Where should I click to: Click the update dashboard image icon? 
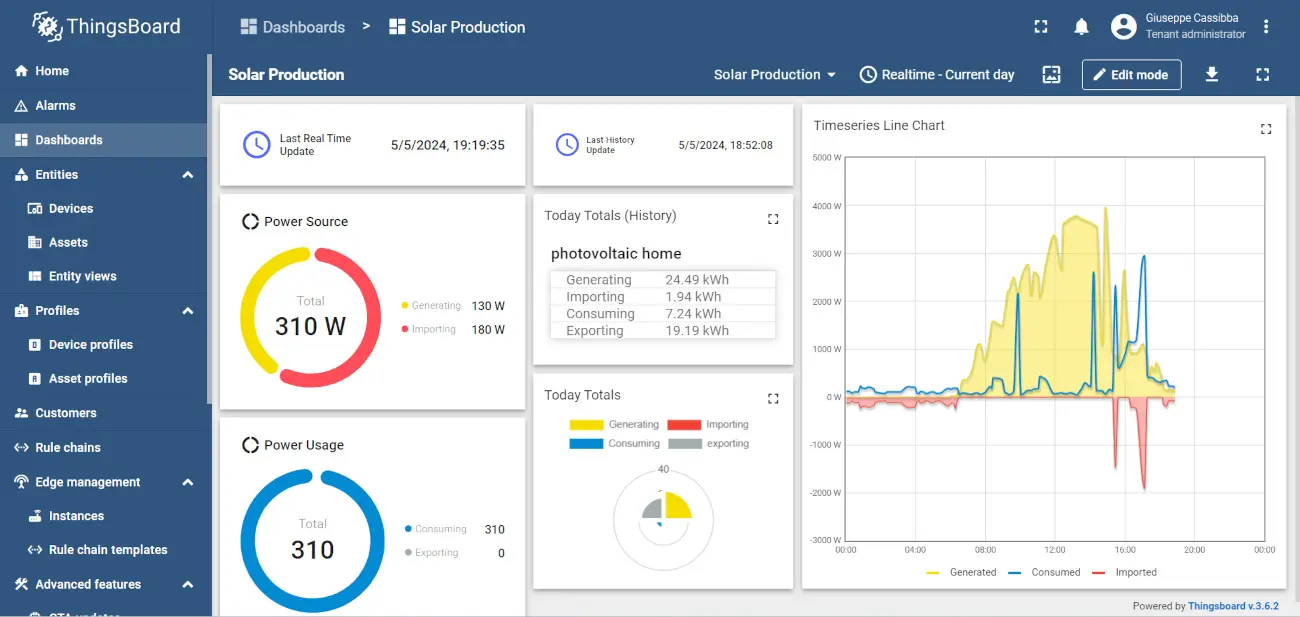(1051, 74)
